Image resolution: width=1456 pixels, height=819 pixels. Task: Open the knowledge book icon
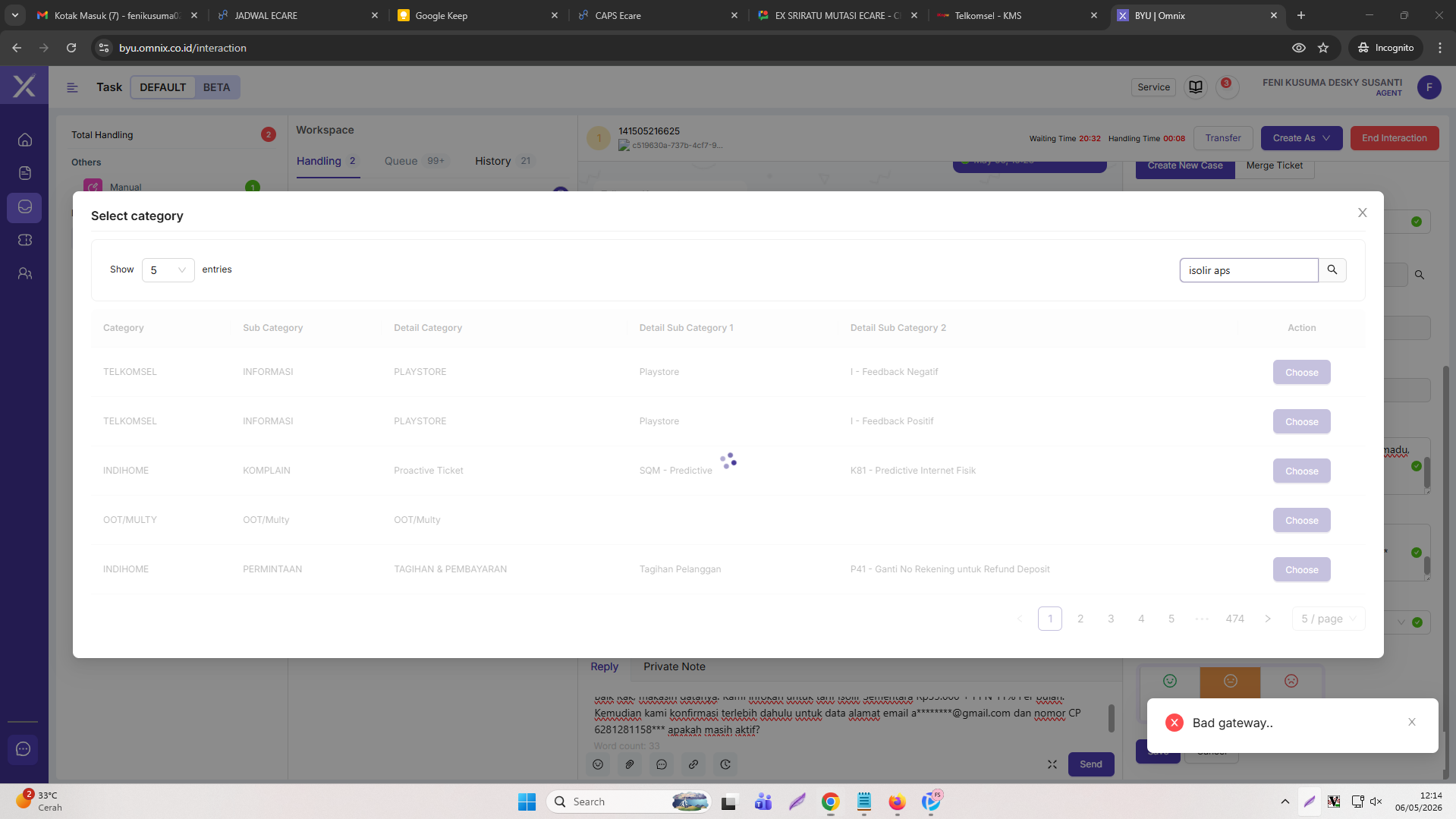pos(1196,87)
